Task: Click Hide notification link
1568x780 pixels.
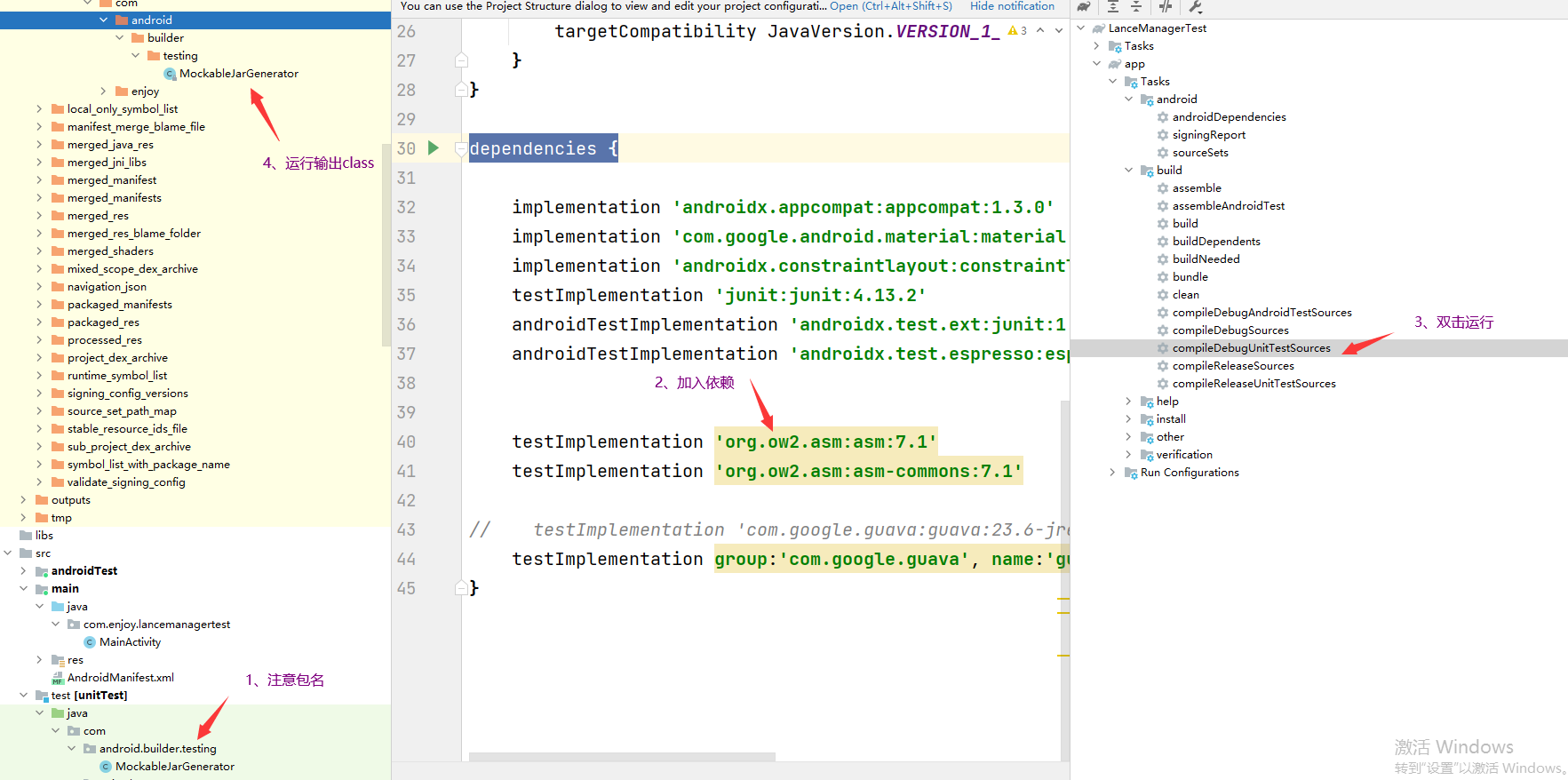Action: click(x=1012, y=6)
